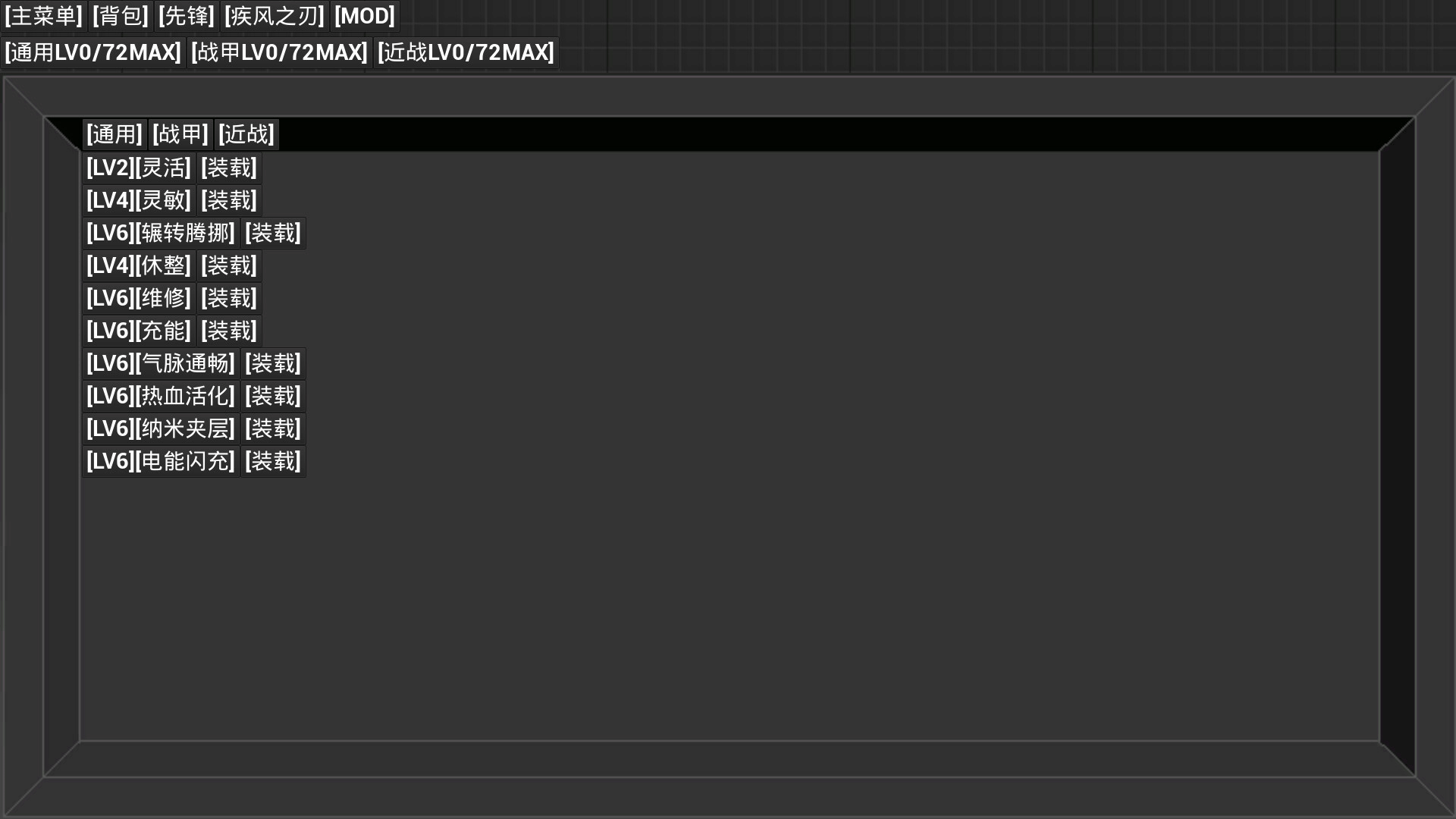Screen dimensions: 1456x819
Task: Select the 战甲LV0/72MAX category
Action: [x=280, y=52]
